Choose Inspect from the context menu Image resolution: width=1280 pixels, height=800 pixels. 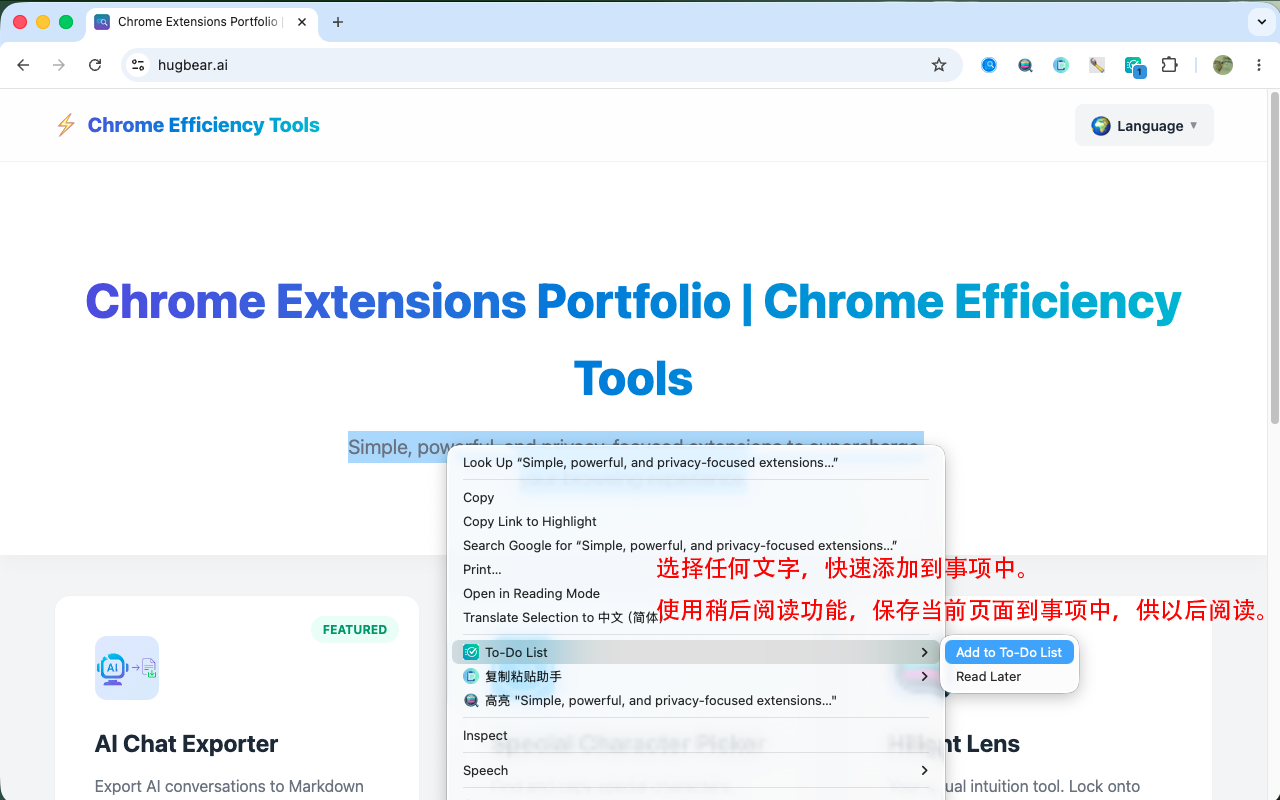(x=696, y=735)
